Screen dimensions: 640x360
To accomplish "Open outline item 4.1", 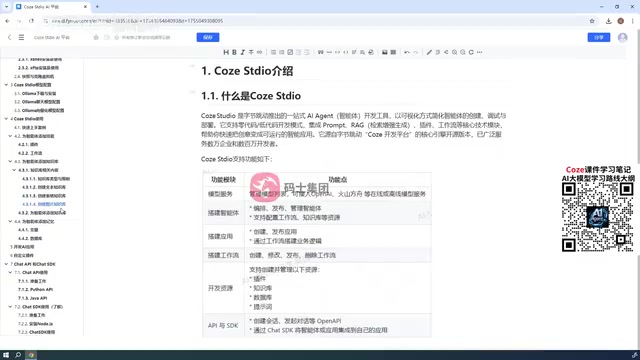I will pyautogui.click(x=30, y=127).
